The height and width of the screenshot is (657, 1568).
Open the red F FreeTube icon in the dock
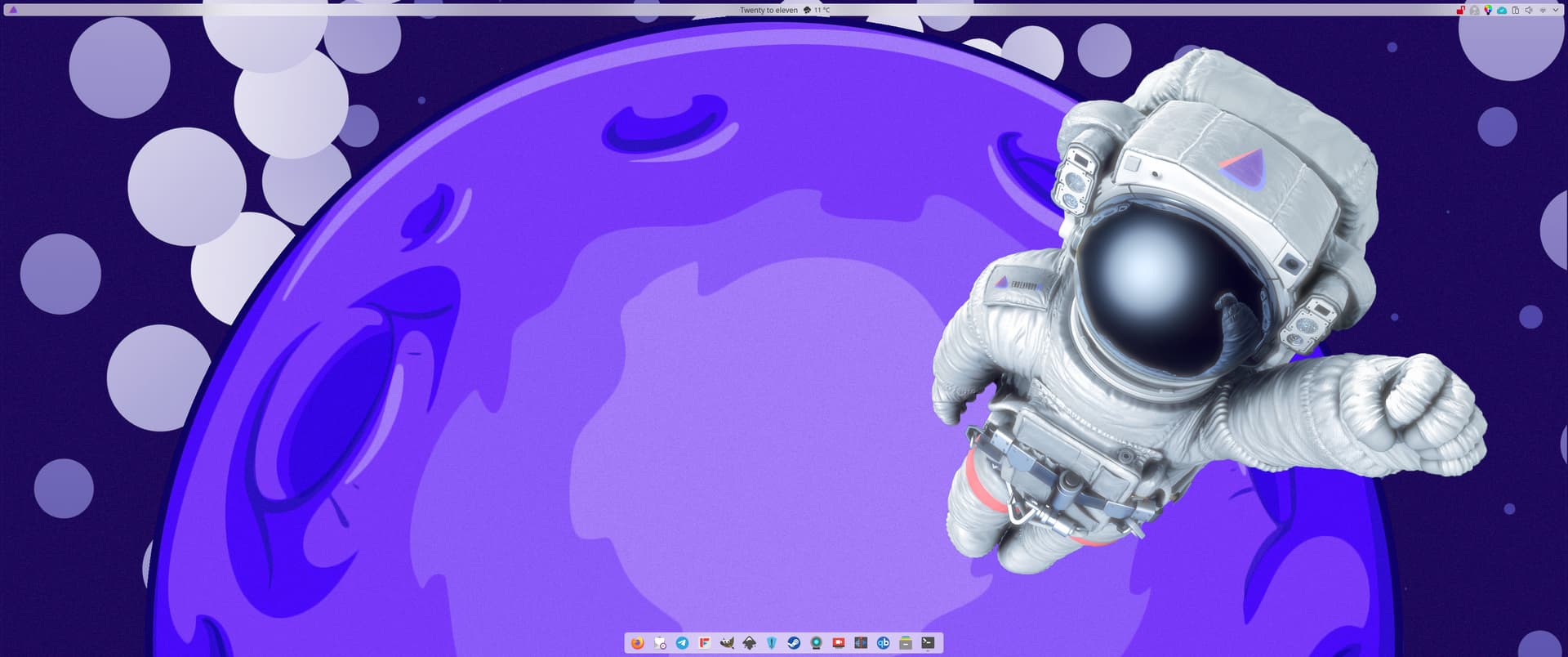(x=705, y=643)
